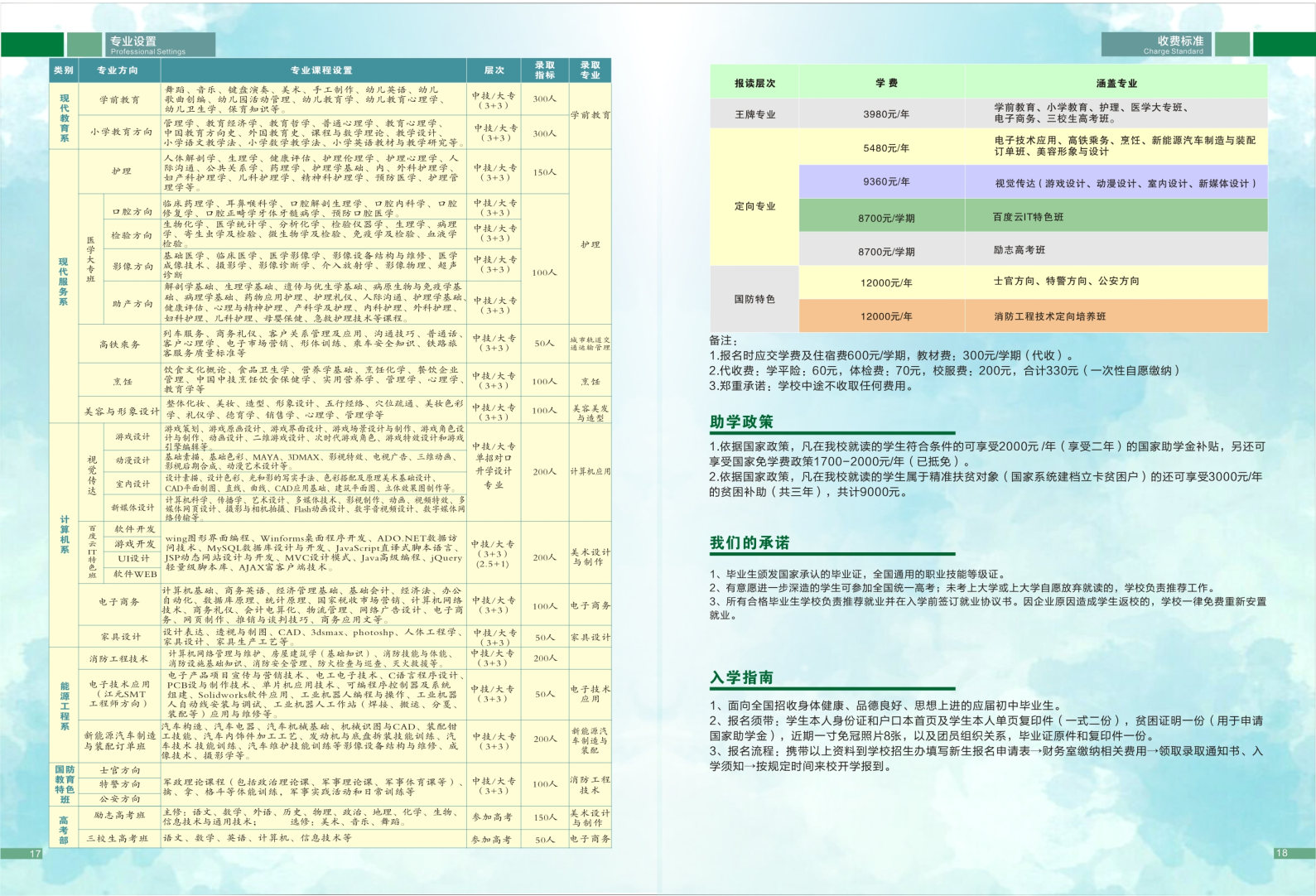Select the '医学大专班' vertical label
Screen dimensions: 1316x896
click(91, 259)
